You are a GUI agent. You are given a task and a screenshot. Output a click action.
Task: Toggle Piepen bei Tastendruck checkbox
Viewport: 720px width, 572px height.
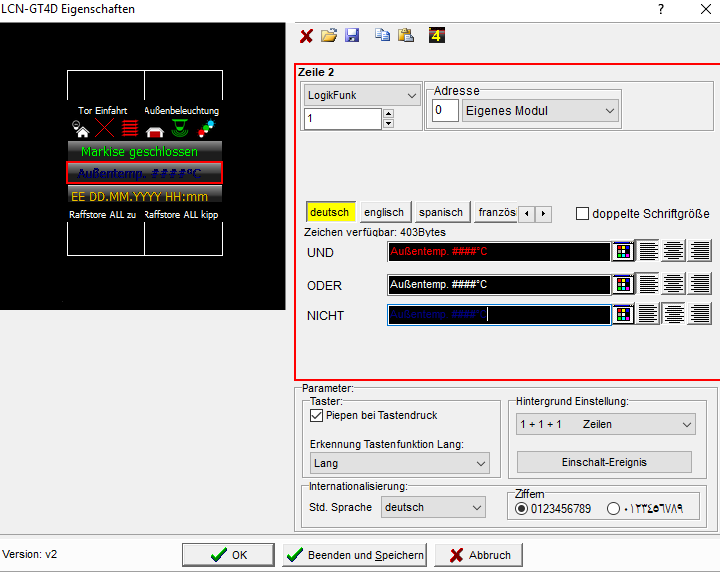(317, 415)
